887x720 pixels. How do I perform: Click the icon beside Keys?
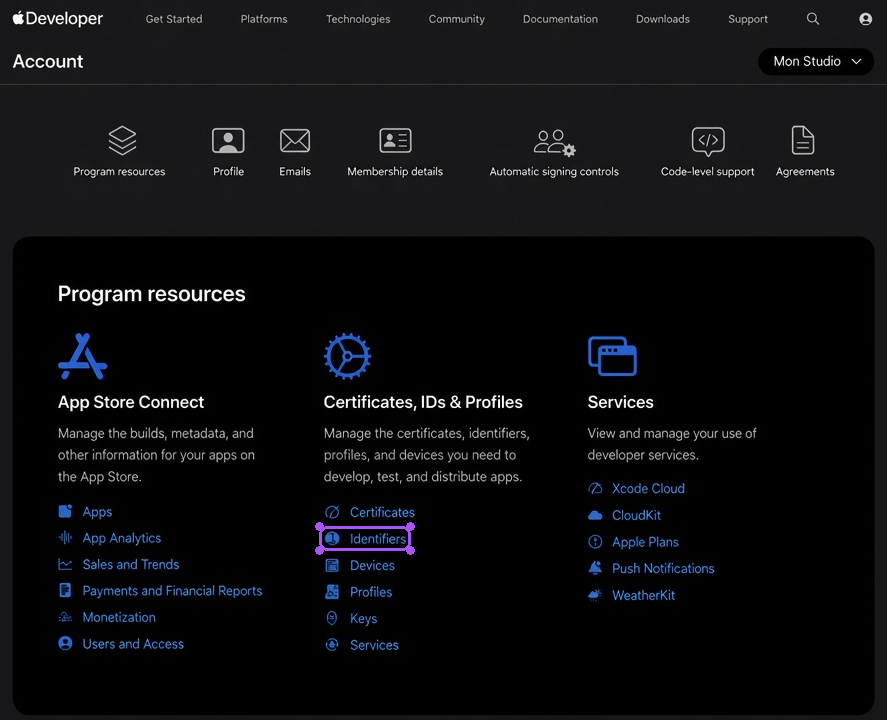tap(332, 618)
